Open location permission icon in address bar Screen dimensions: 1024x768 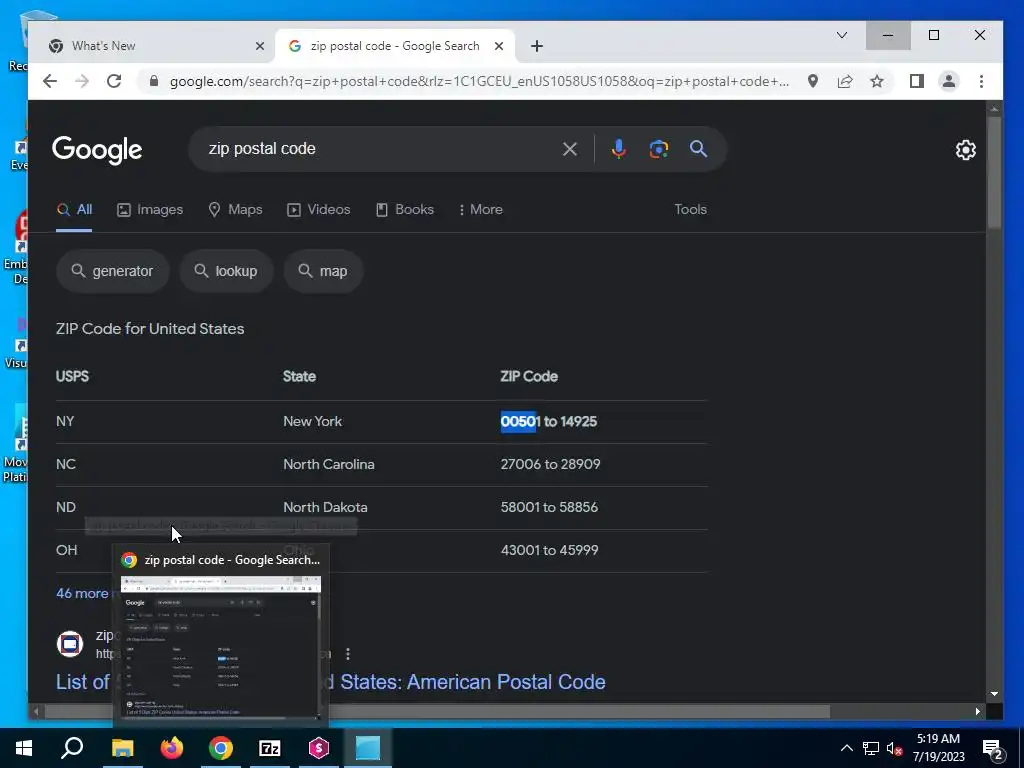(812, 81)
